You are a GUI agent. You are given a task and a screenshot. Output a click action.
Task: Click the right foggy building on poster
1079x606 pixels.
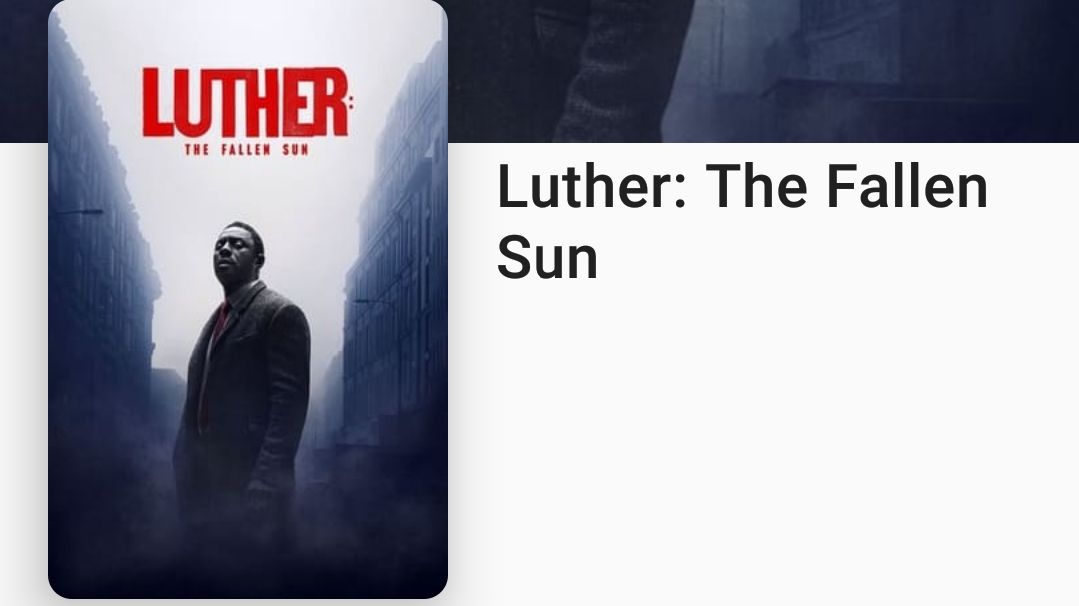[396, 261]
